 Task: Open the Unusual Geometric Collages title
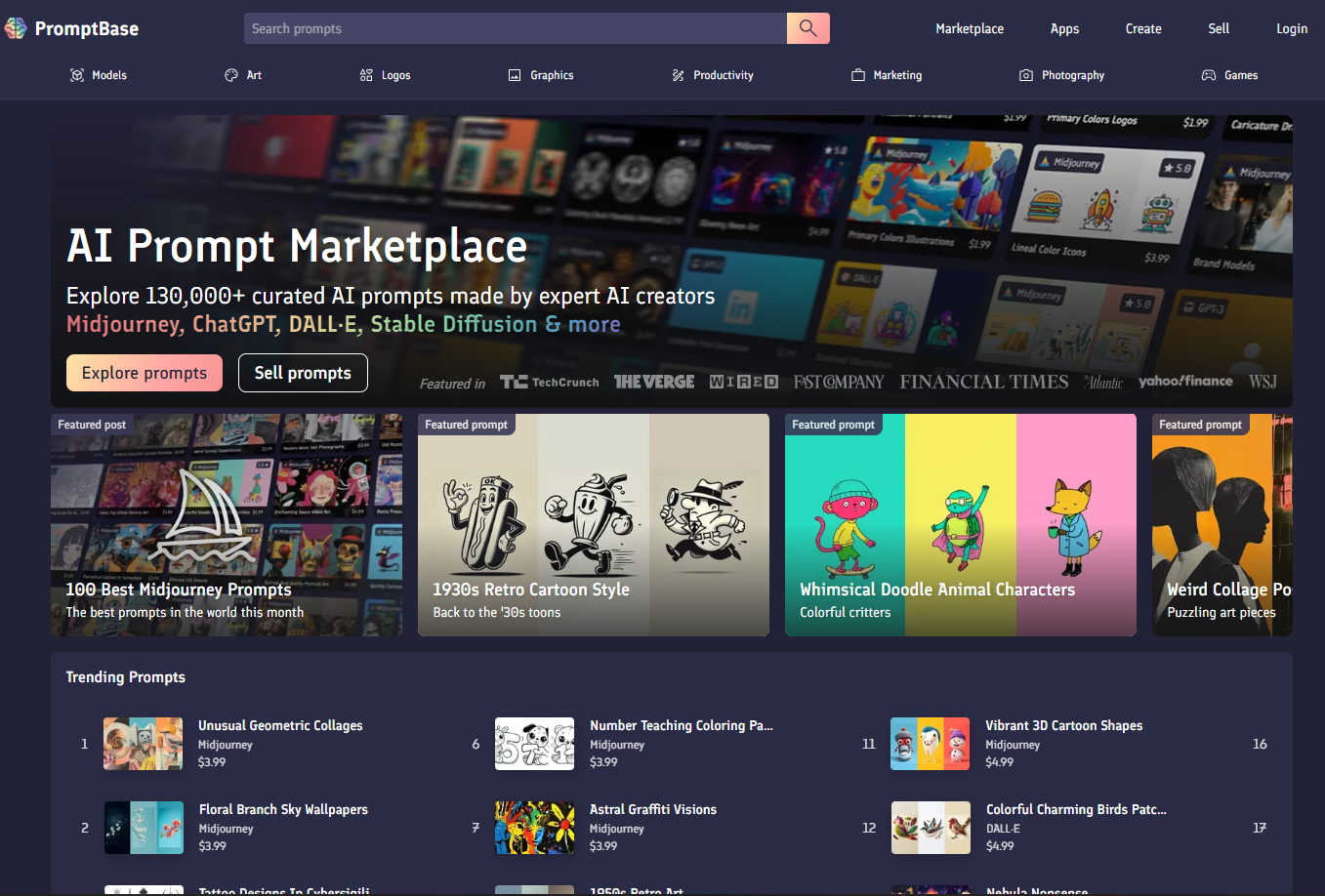[x=280, y=725]
